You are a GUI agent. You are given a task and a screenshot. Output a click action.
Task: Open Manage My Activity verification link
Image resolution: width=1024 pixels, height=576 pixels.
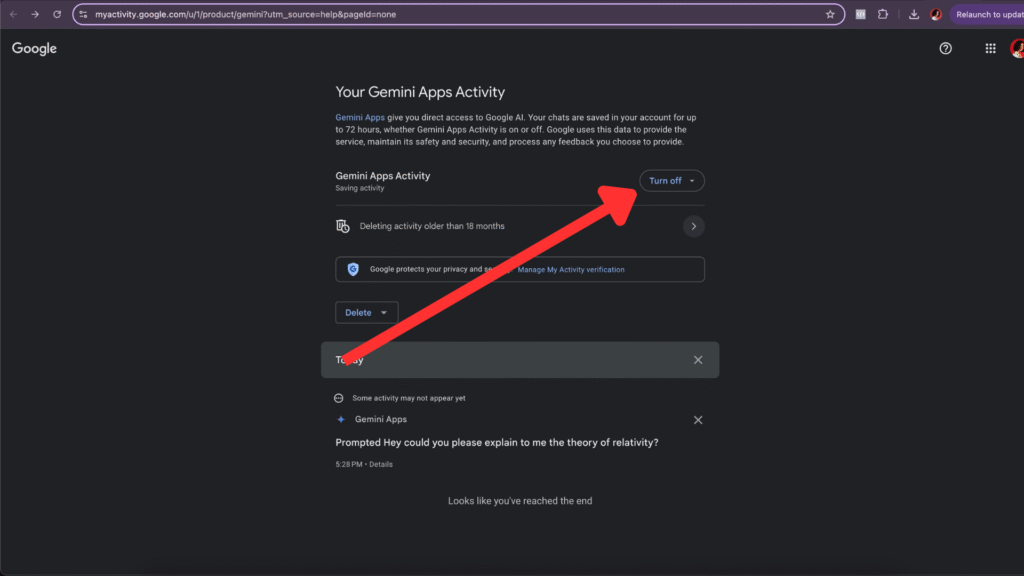point(571,270)
